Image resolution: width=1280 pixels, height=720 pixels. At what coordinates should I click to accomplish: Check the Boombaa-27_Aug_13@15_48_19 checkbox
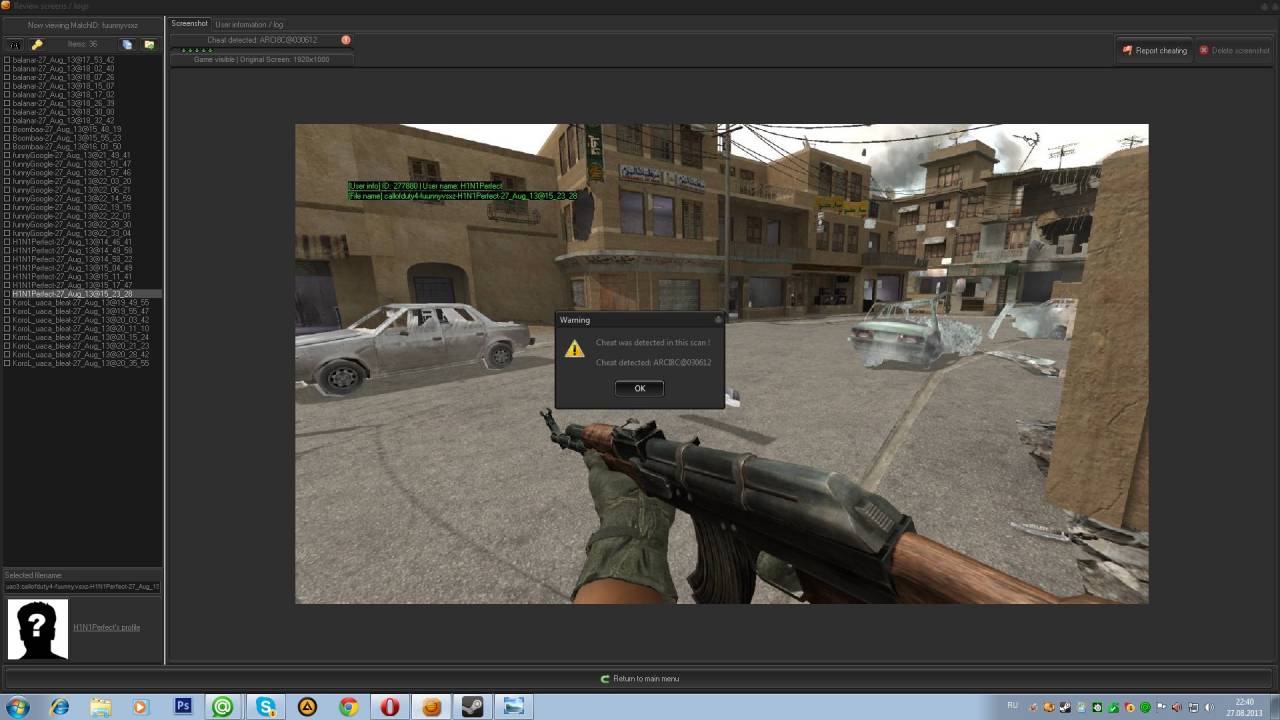click(x=7, y=129)
